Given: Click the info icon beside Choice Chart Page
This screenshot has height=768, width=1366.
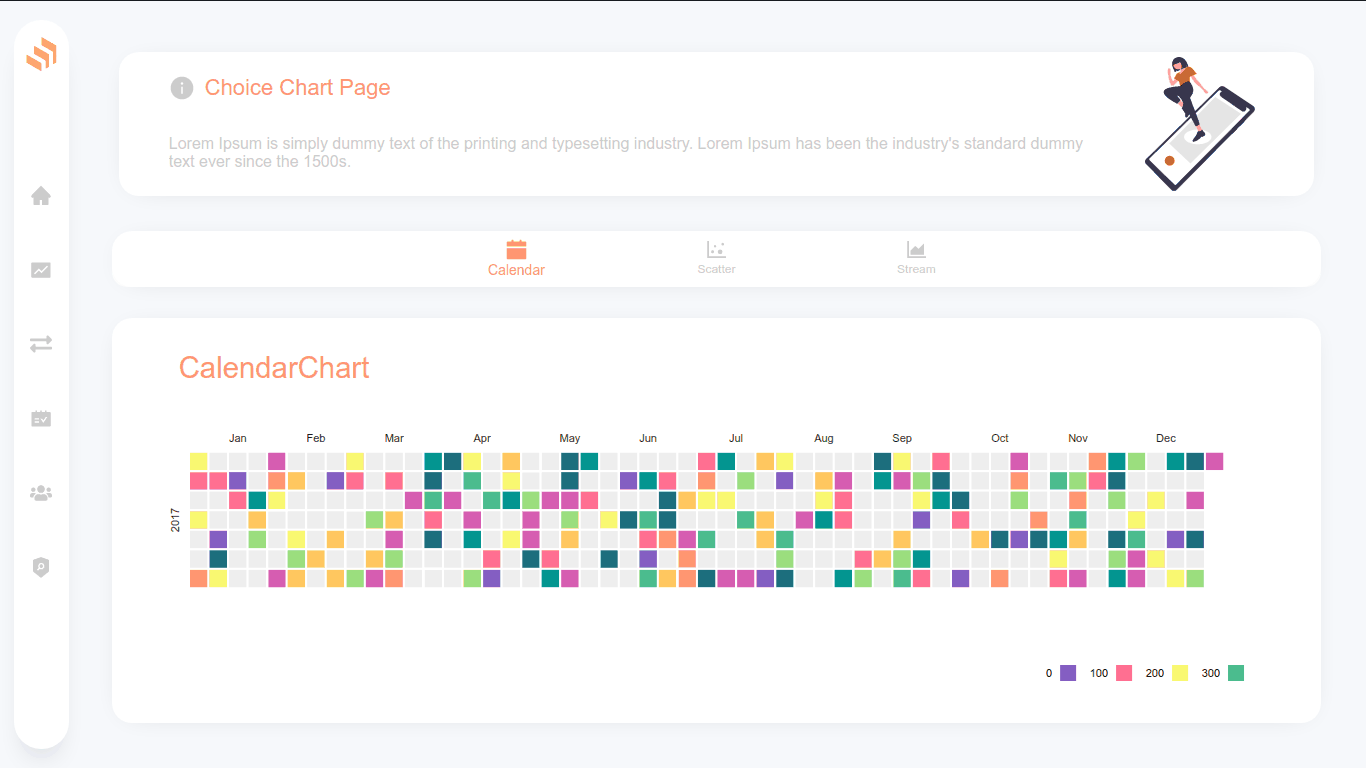Looking at the screenshot, I should [181, 88].
